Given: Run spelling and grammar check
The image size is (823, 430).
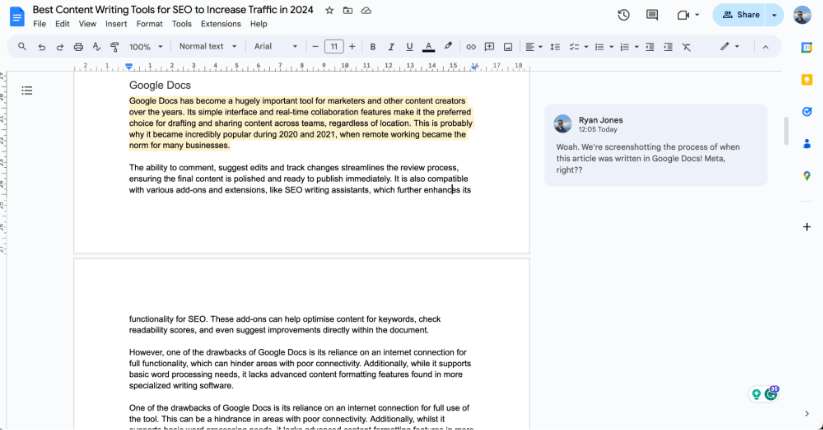Looking at the screenshot, I should [x=97, y=47].
